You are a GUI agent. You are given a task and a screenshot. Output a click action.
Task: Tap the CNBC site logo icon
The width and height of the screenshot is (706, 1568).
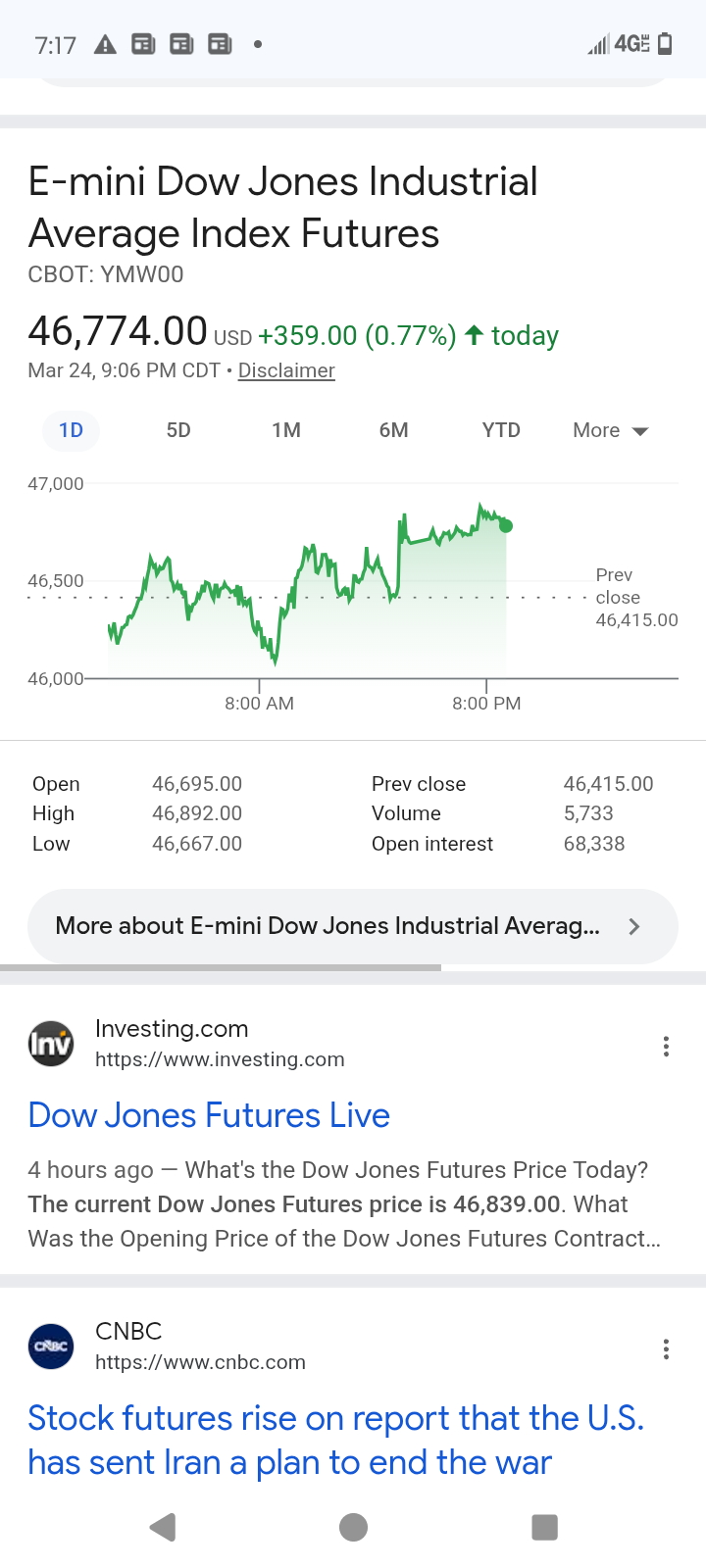pos(51,1347)
